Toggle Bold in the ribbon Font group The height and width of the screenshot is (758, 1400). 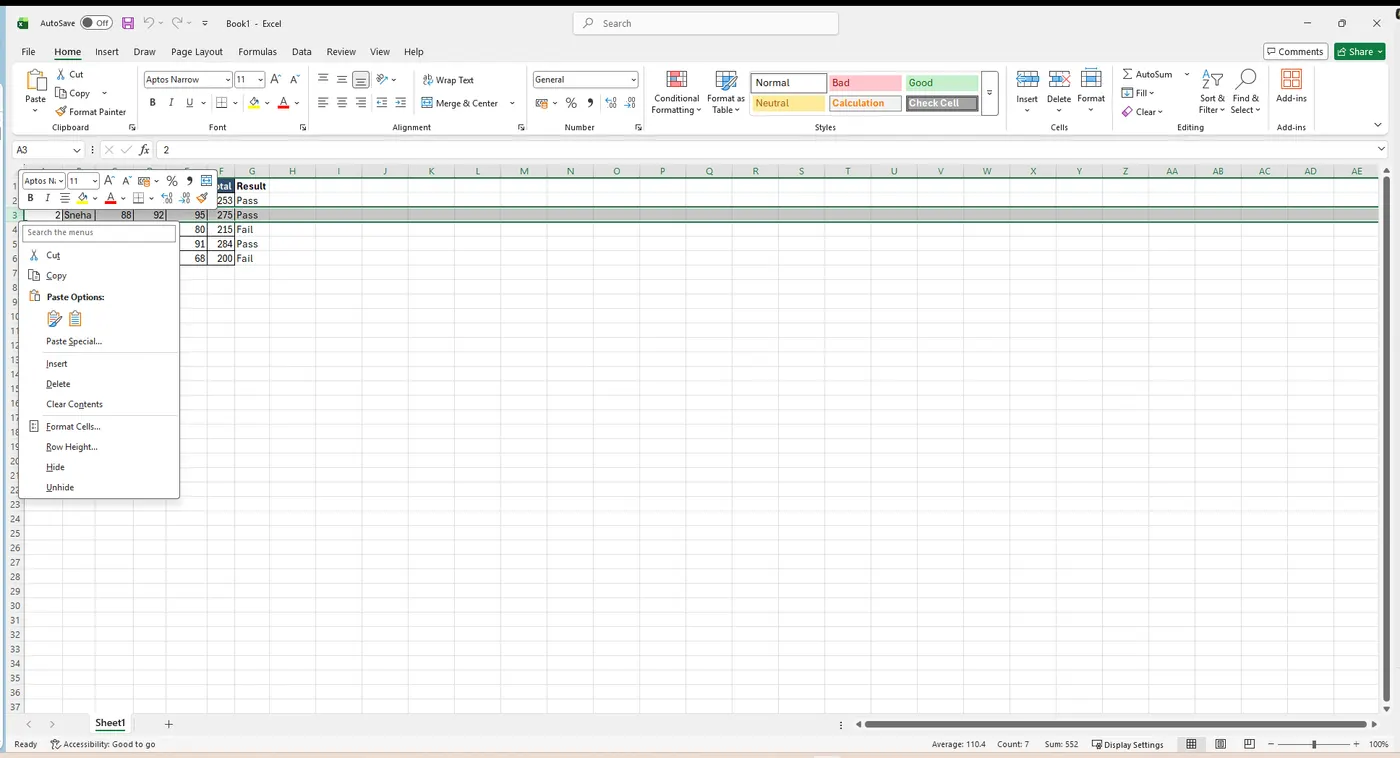152,103
